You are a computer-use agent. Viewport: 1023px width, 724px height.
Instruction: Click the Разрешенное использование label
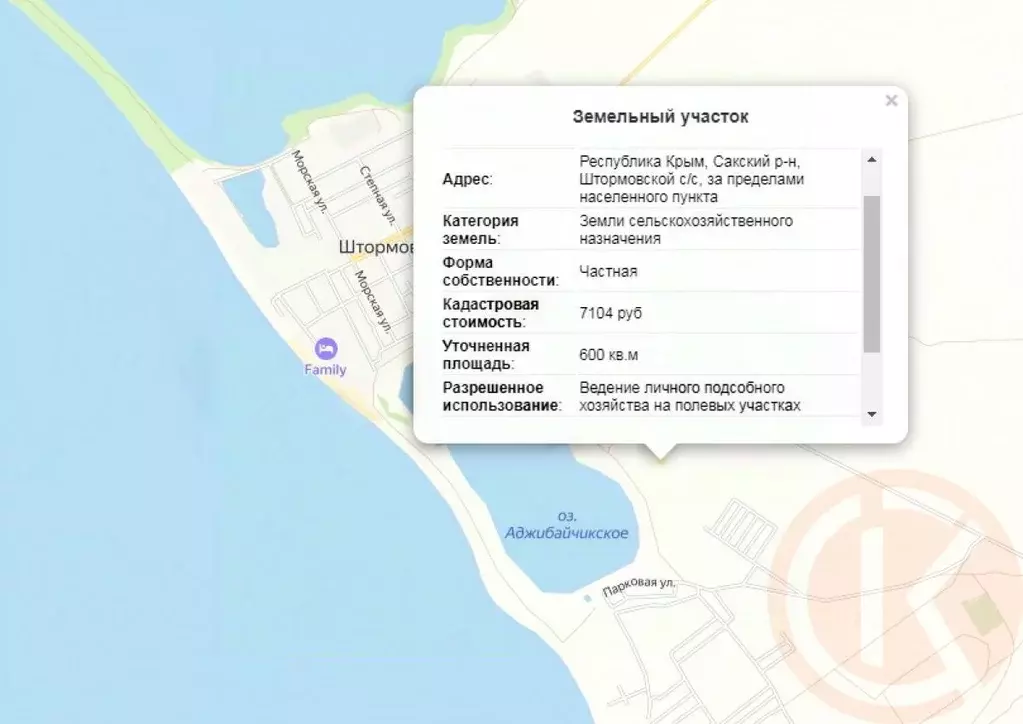tap(497, 397)
